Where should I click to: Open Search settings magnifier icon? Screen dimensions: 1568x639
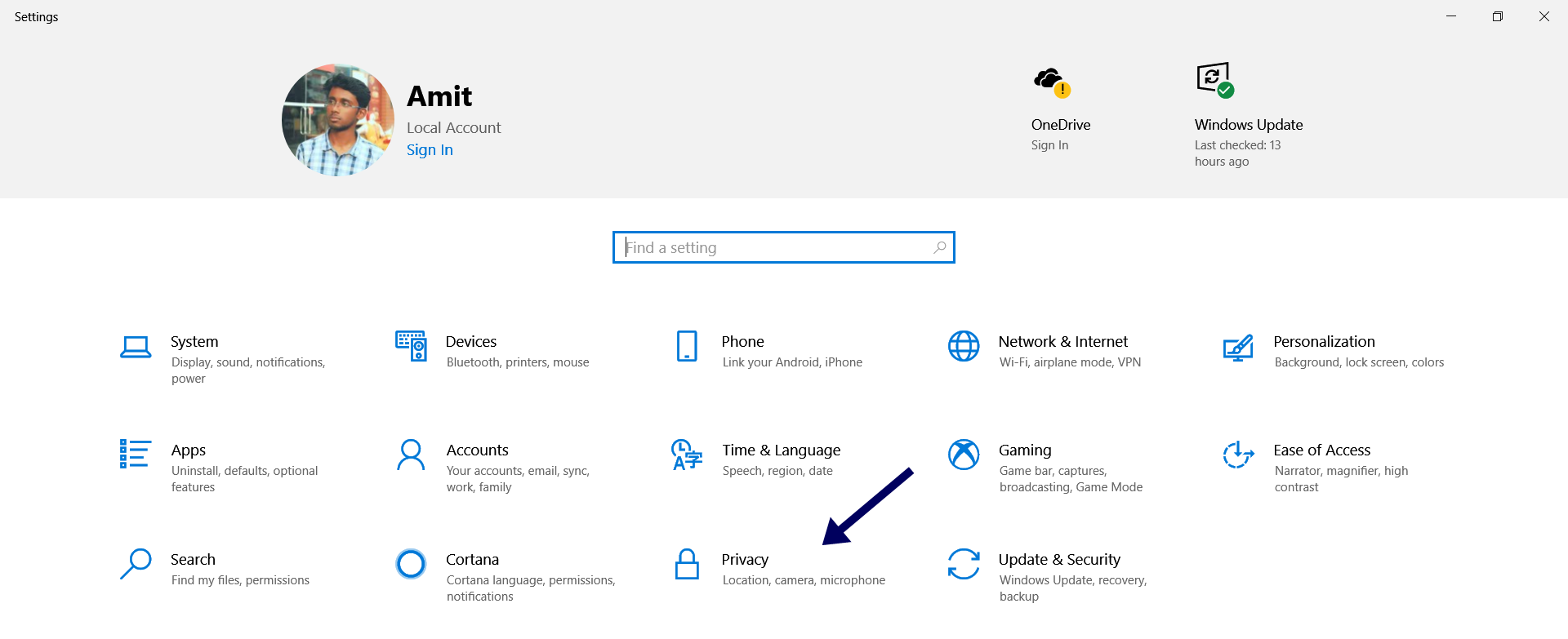(x=136, y=564)
